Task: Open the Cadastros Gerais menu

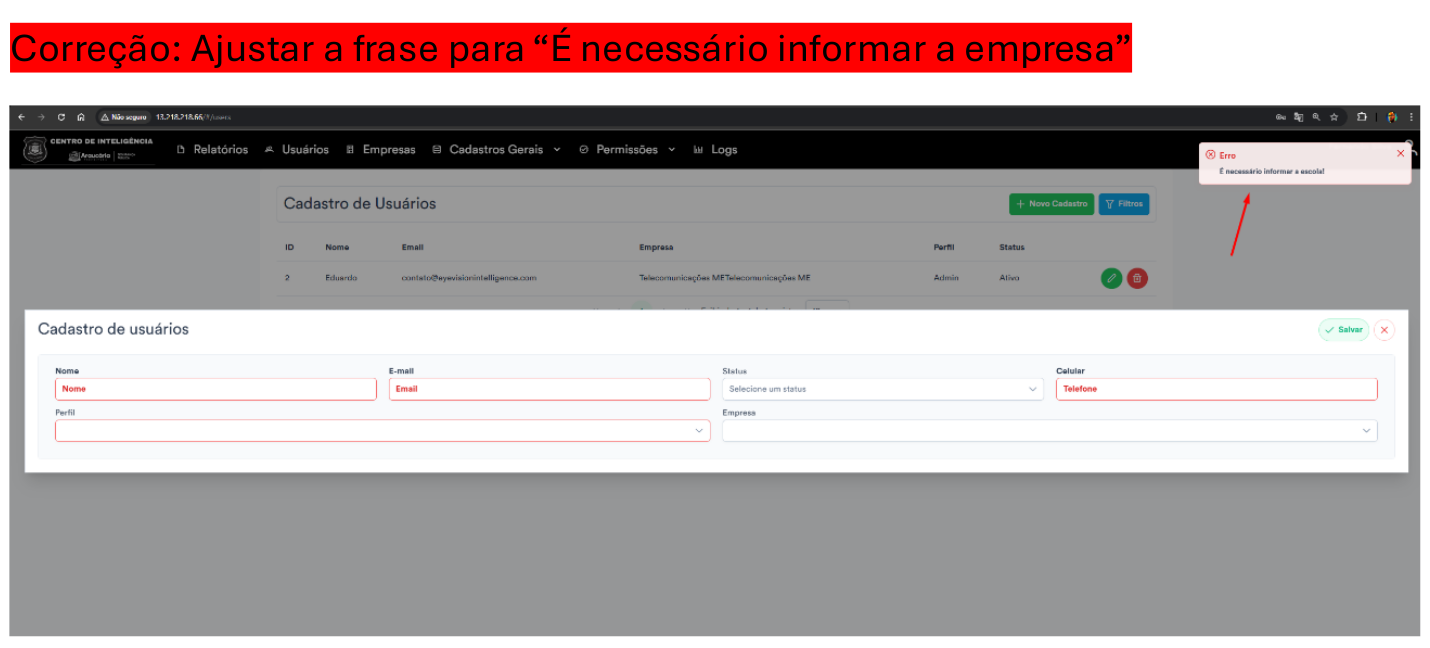Action: pos(496,150)
